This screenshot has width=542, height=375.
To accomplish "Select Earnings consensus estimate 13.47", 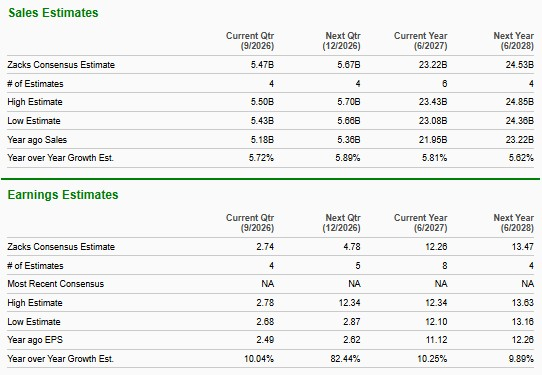I will [x=523, y=247].
